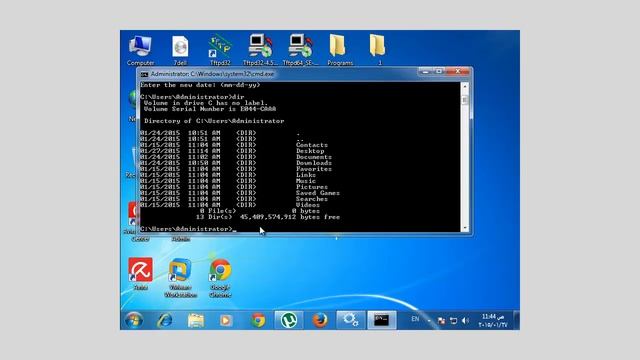The image size is (640, 360).
Task: Open the Windows Start menu
Action: tap(134, 320)
